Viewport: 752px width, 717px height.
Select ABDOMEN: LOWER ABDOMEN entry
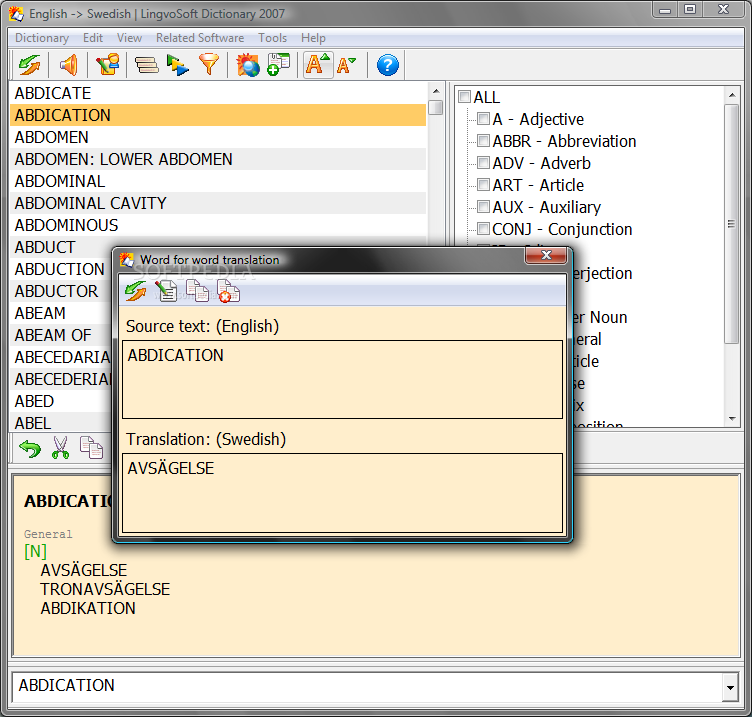[218, 159]
